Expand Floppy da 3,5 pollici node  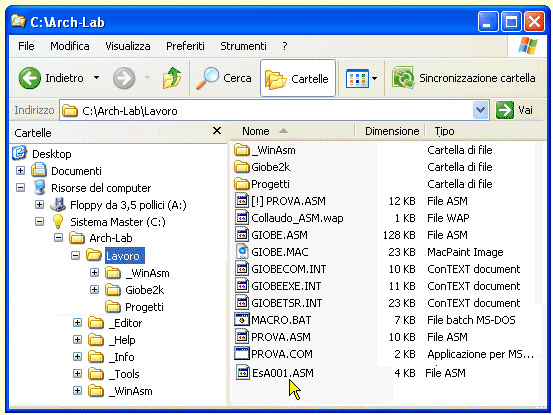tap(40, 205)
